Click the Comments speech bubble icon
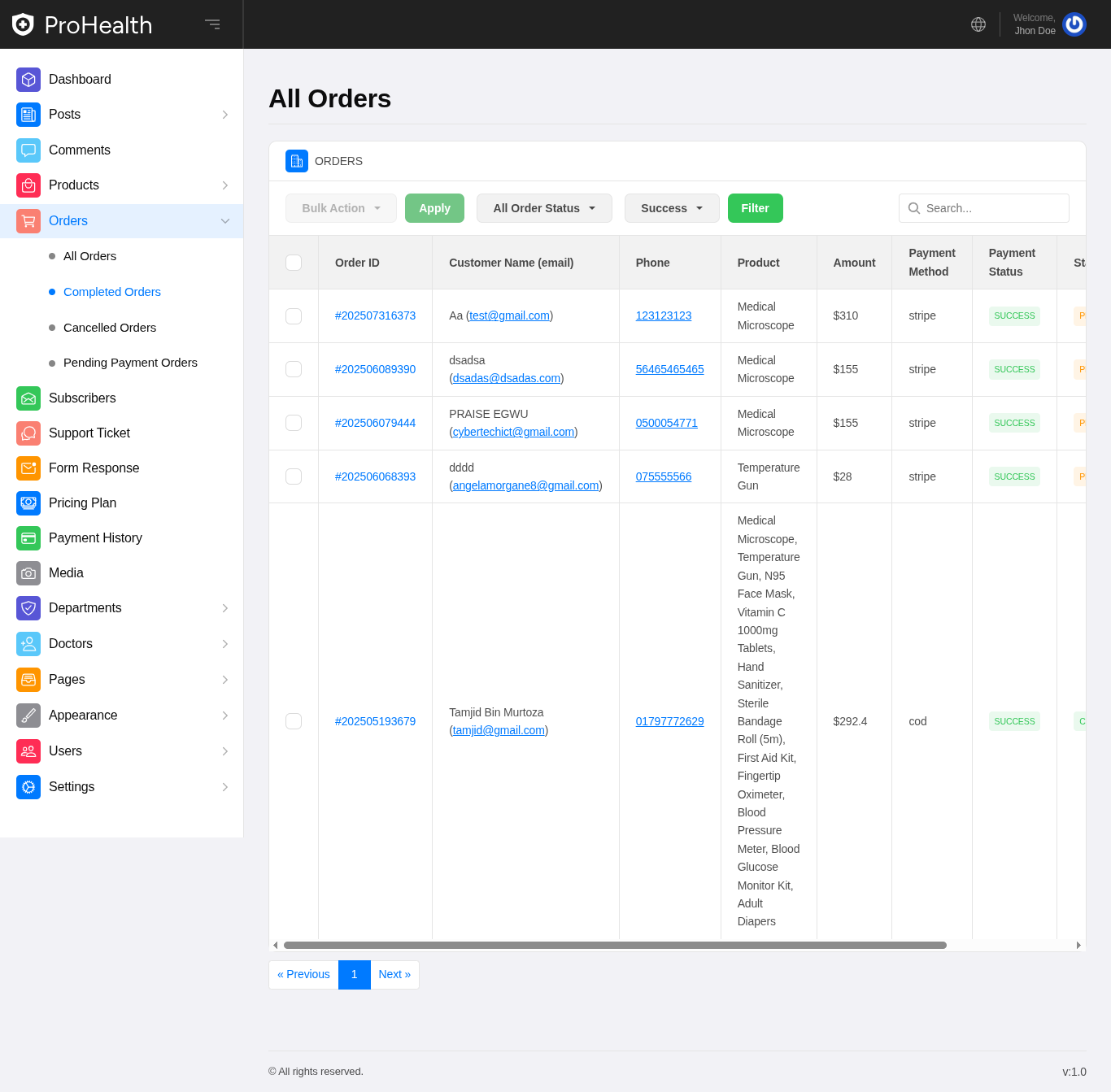 28,150
